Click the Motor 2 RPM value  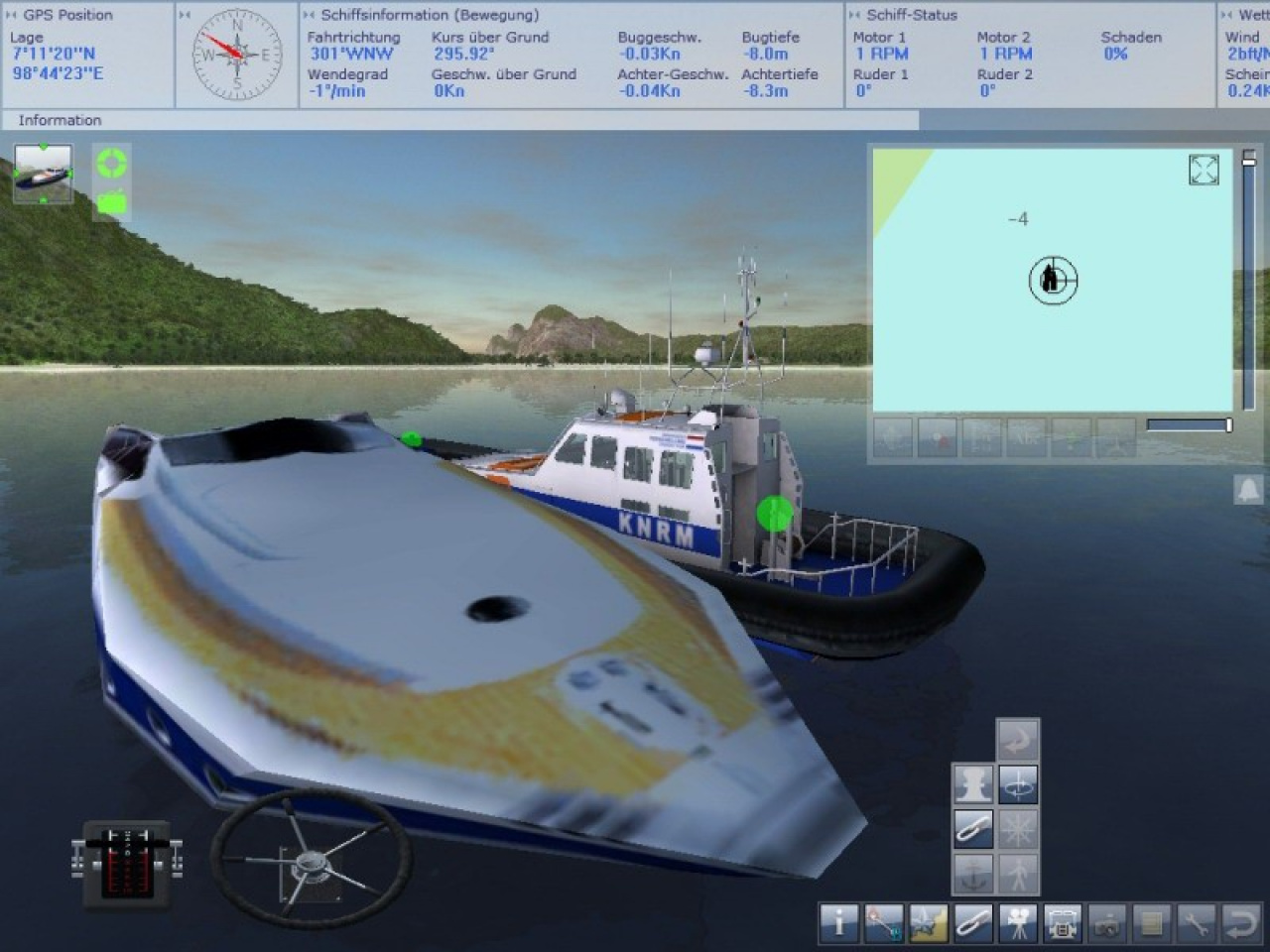[x=1005, y=54]
